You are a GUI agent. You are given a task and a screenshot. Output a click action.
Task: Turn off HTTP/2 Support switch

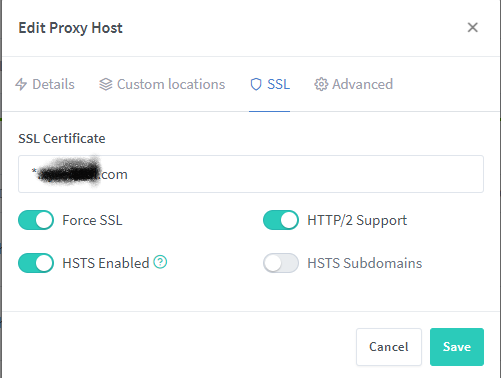281,220
